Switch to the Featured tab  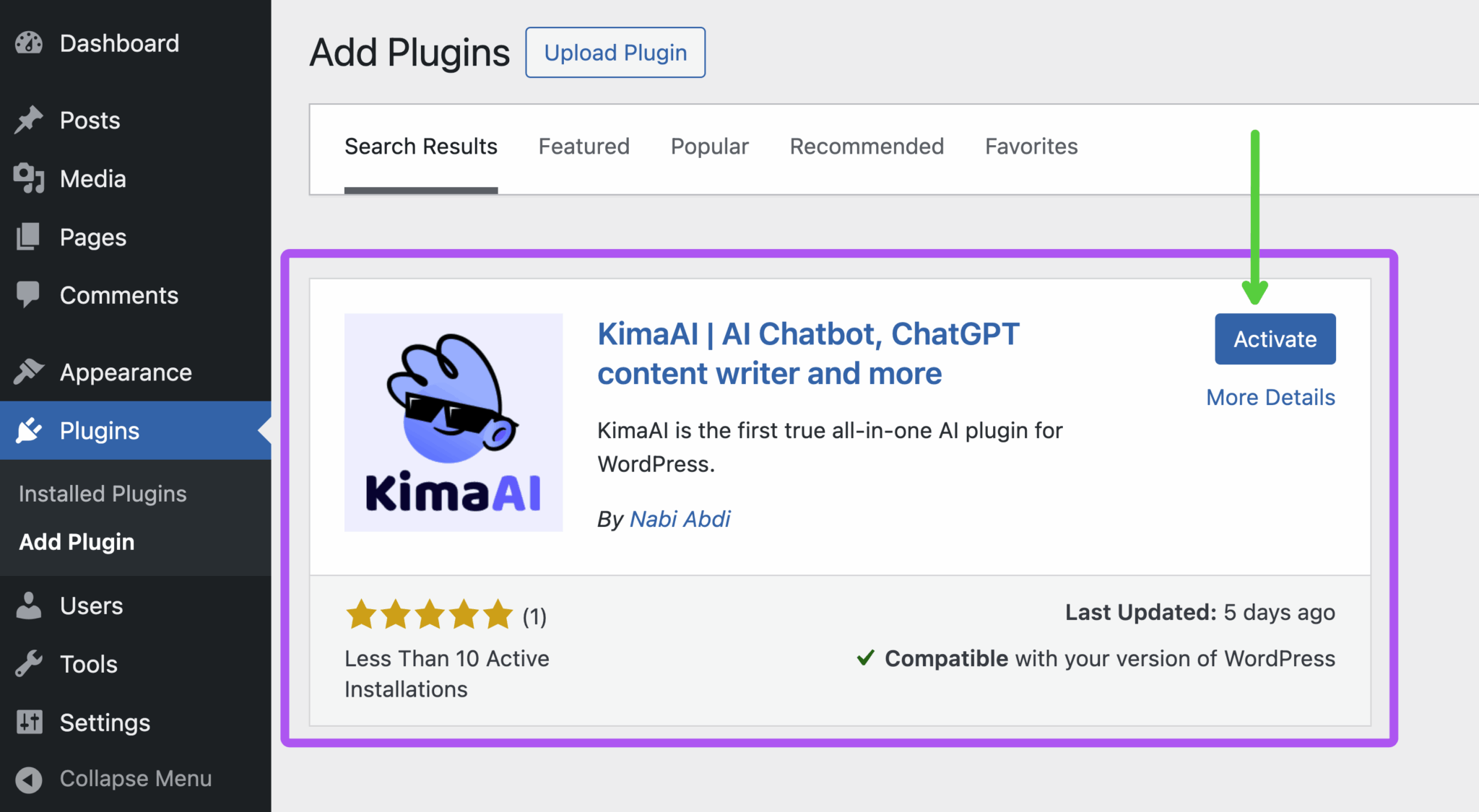pyautogui.click(x=584, y=147)
